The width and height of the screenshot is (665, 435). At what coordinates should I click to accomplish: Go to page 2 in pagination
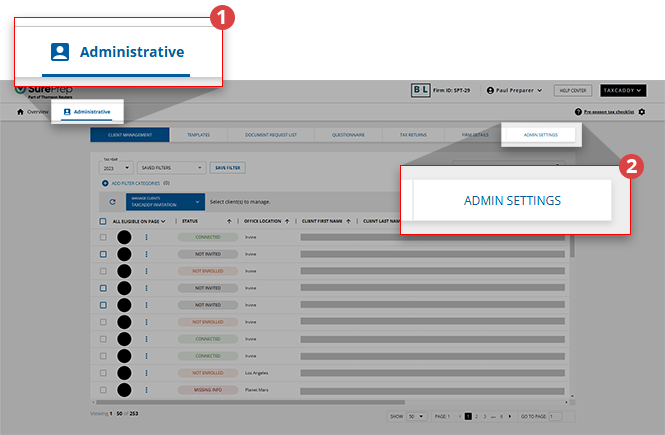coord(476,416)
